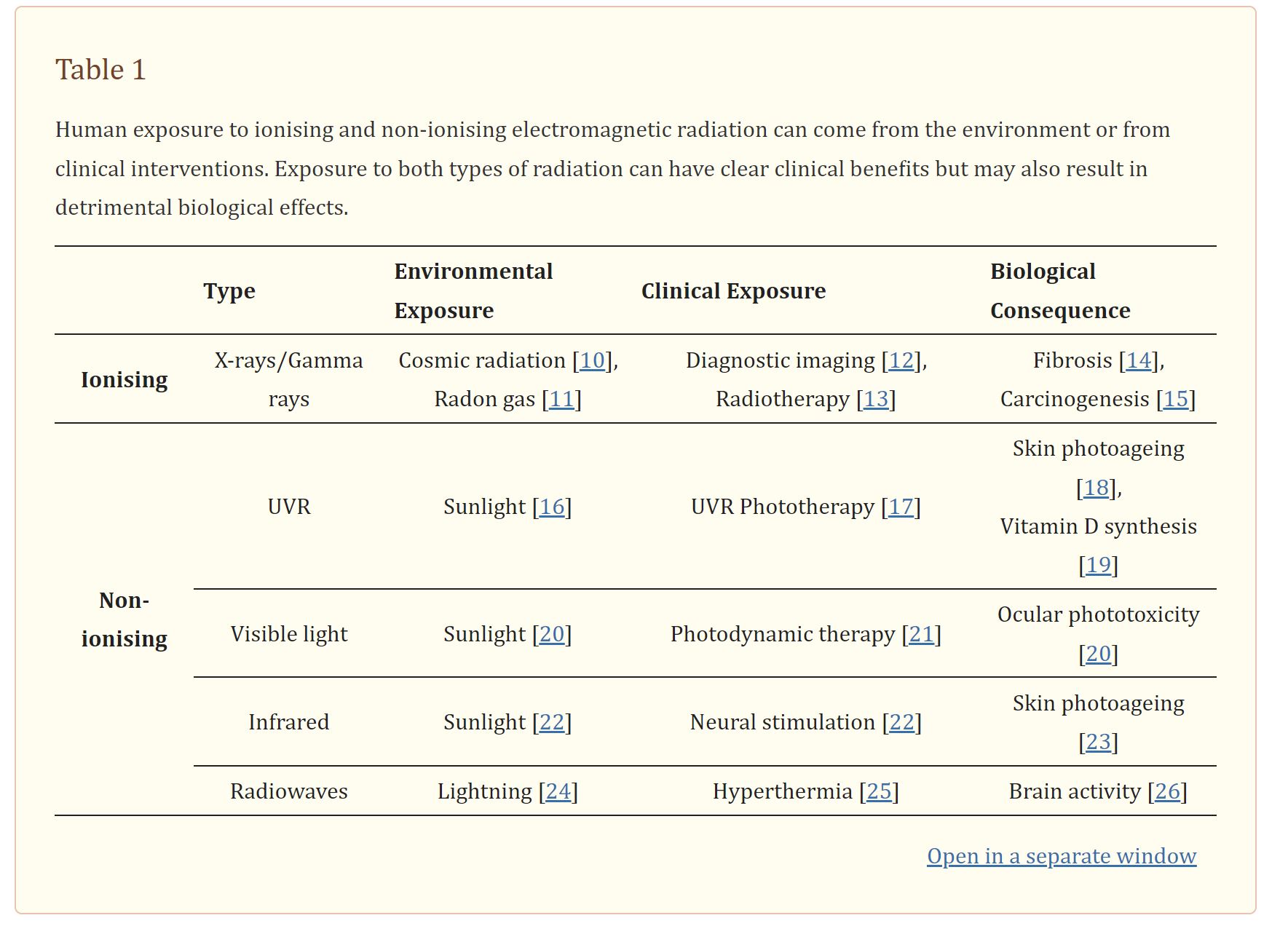Select citation 15 after Carcinogenesis
Viewport: 1288px width, 934px height.
[x=1176, y=399]
